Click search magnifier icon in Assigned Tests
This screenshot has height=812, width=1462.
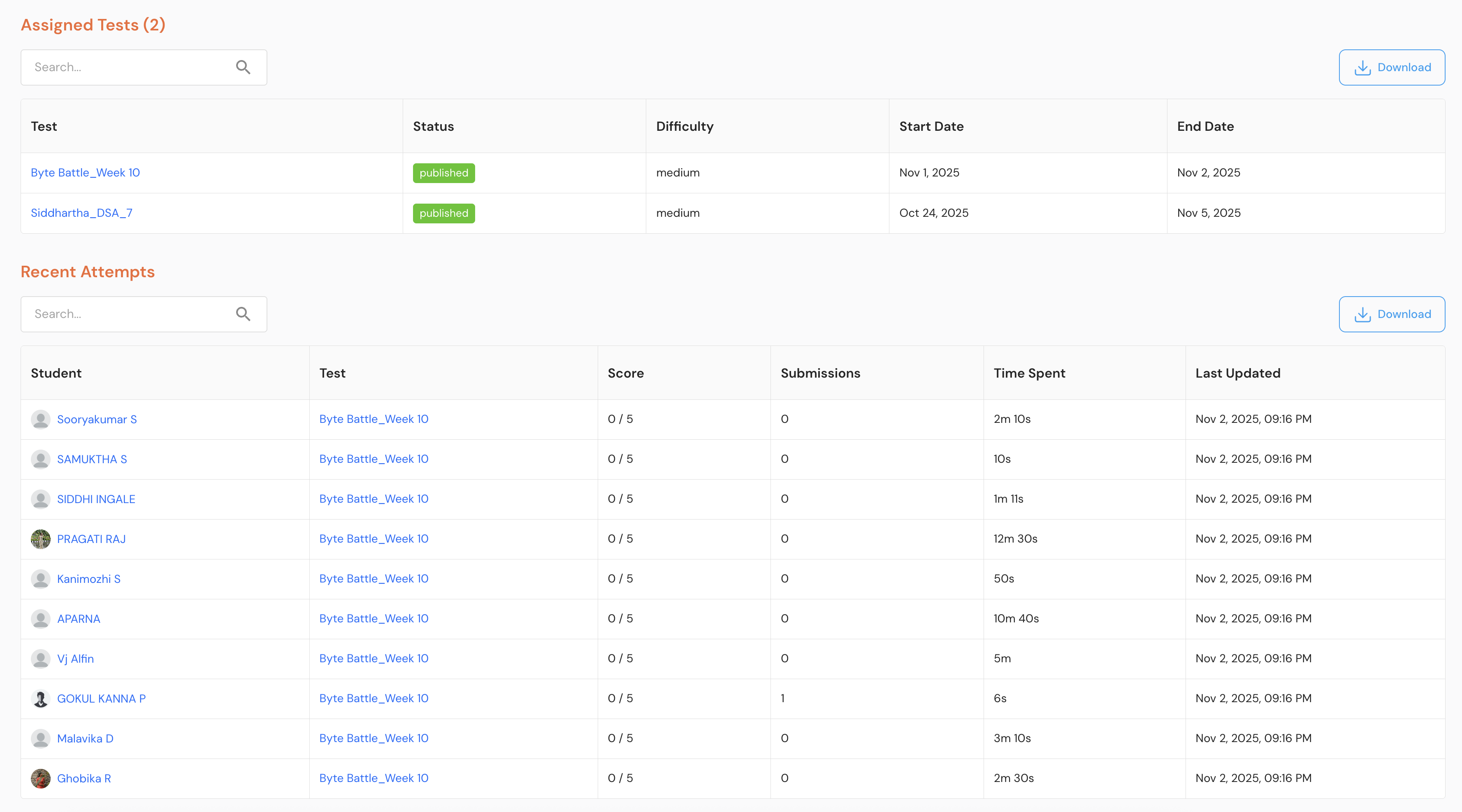coord(243,67)
